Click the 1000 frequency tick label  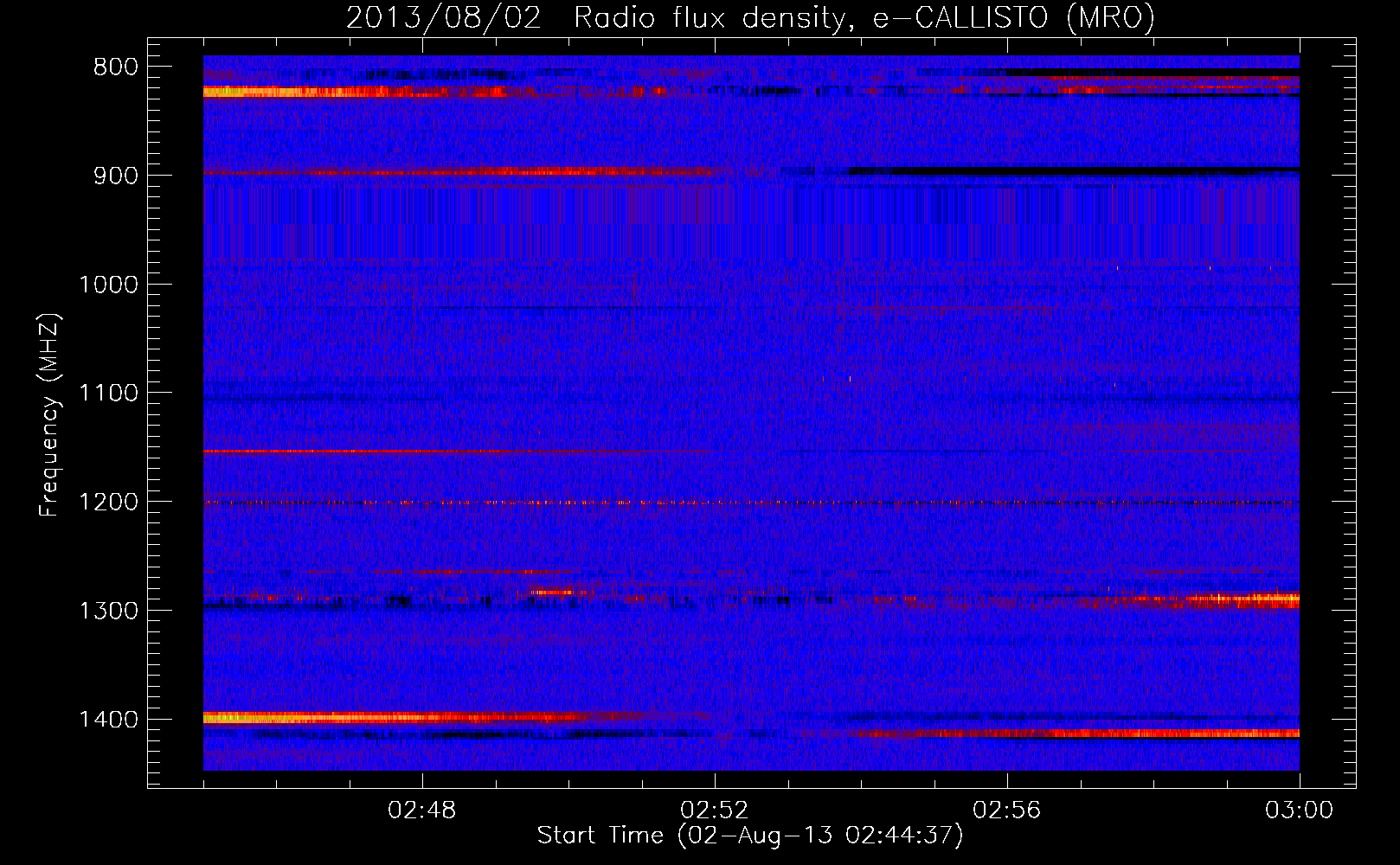[x=108, y=285]
